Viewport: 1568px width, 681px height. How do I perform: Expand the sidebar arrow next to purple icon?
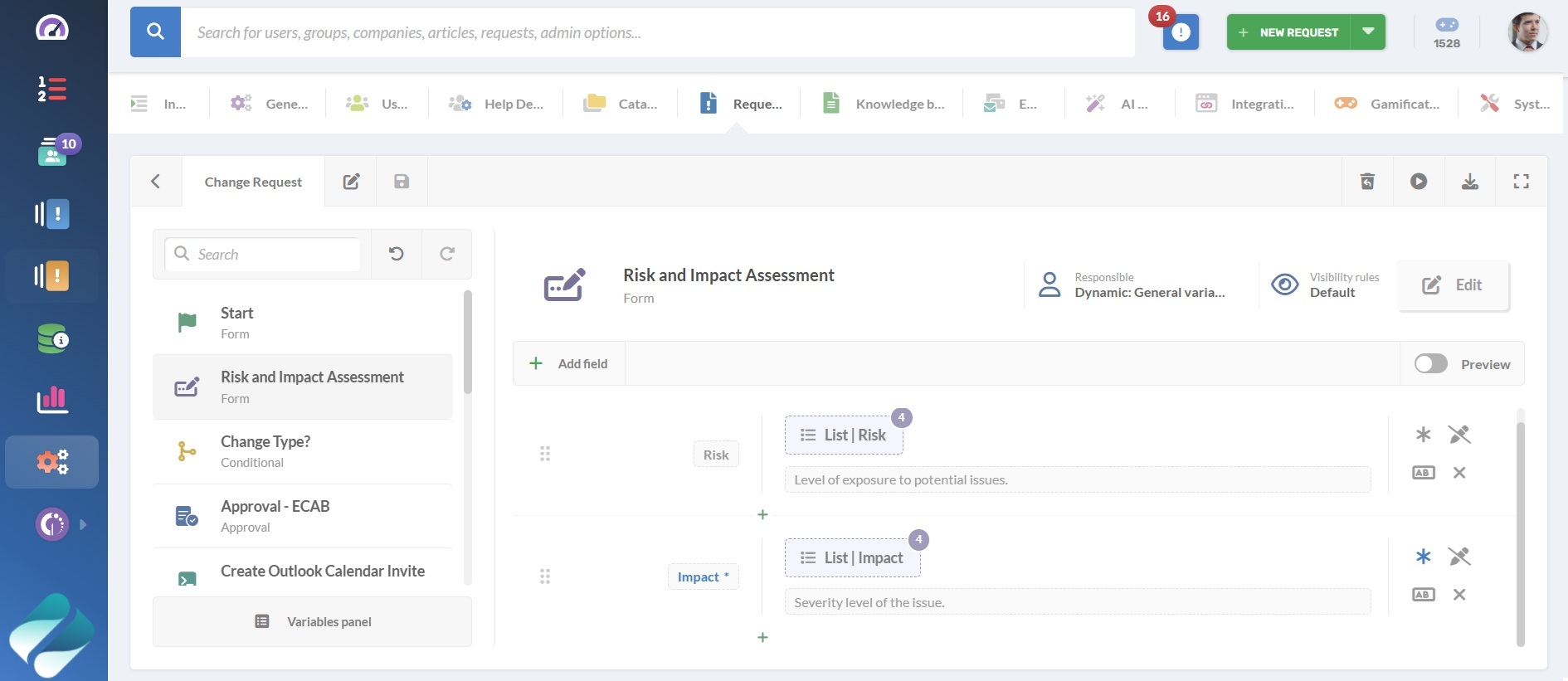click(x=83, y=525)
